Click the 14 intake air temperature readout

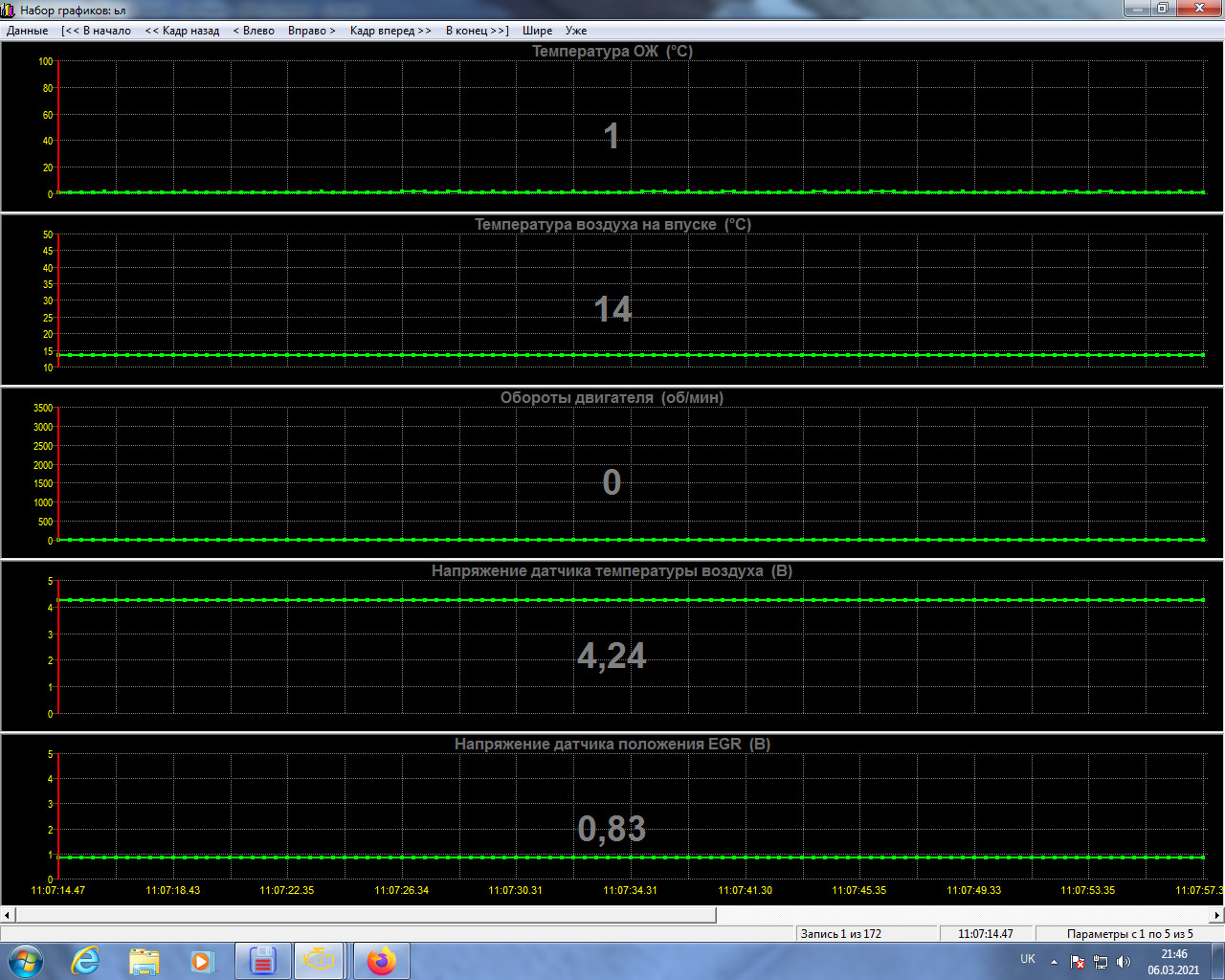click(612, 309)
